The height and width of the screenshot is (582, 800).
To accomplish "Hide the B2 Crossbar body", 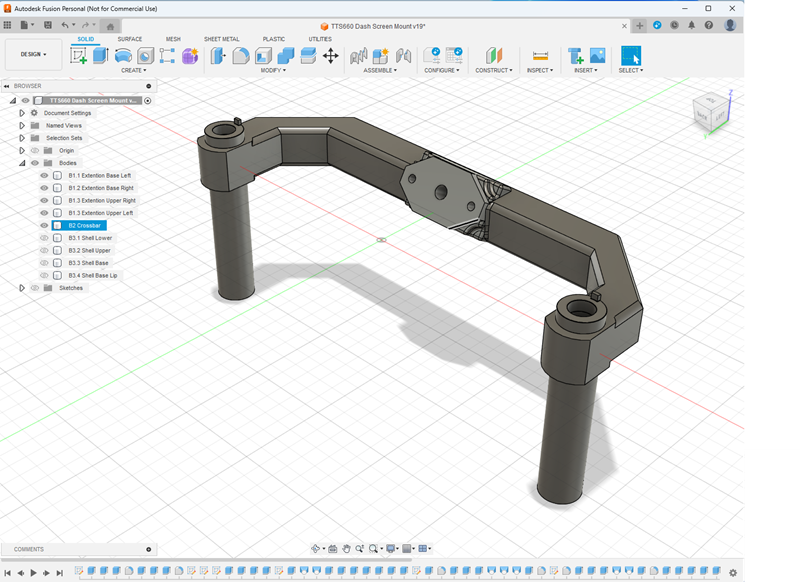I will pyautogui.click(x=44, y=225).
